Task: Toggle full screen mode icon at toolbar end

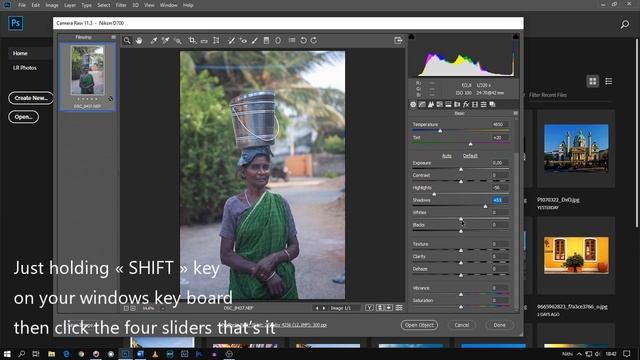Action: tap(398, 40)
